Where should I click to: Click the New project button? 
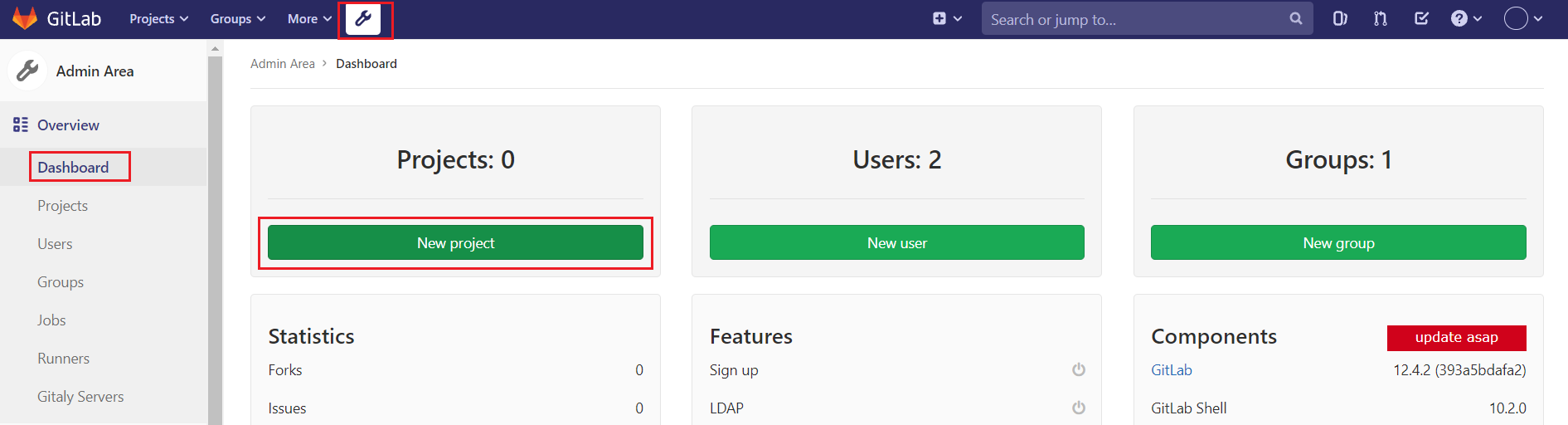[455, 242]
